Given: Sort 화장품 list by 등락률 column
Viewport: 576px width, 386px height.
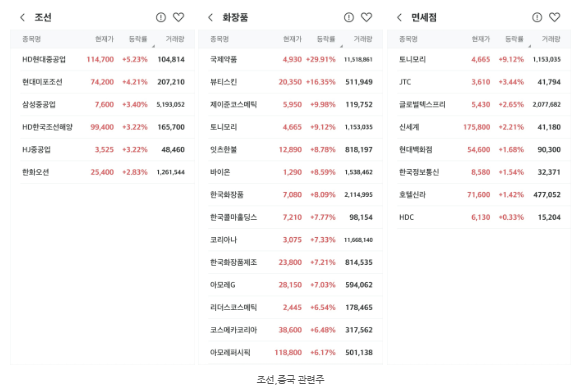Looking at the screenshot, I should [326, 39].
